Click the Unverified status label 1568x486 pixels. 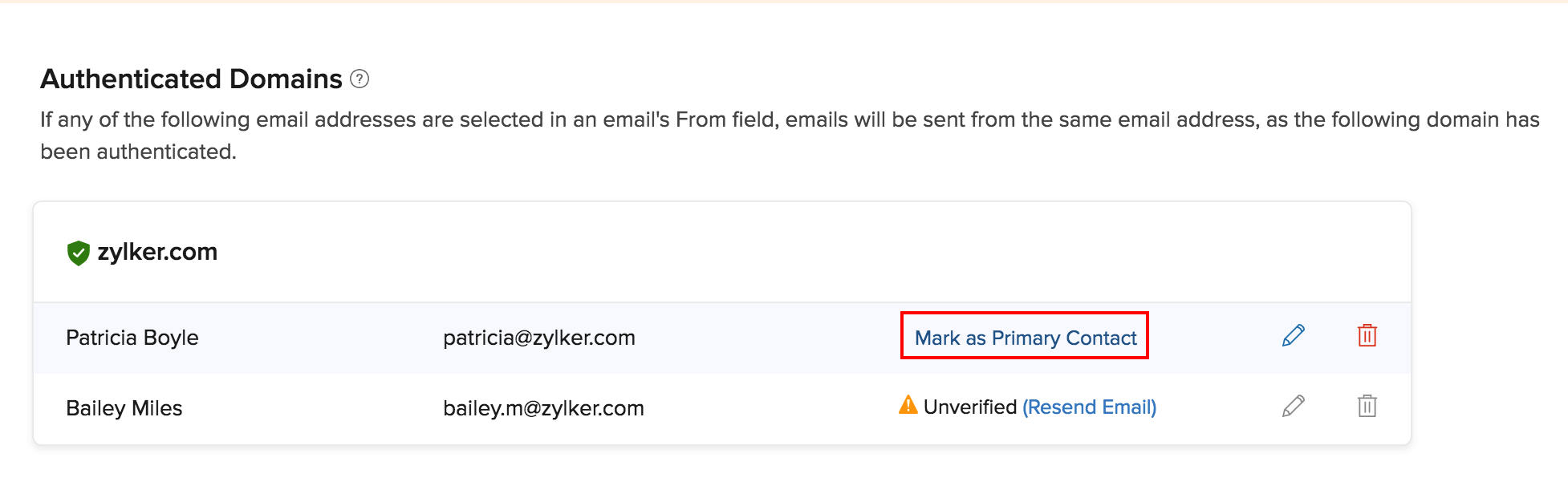click(969, 407)
